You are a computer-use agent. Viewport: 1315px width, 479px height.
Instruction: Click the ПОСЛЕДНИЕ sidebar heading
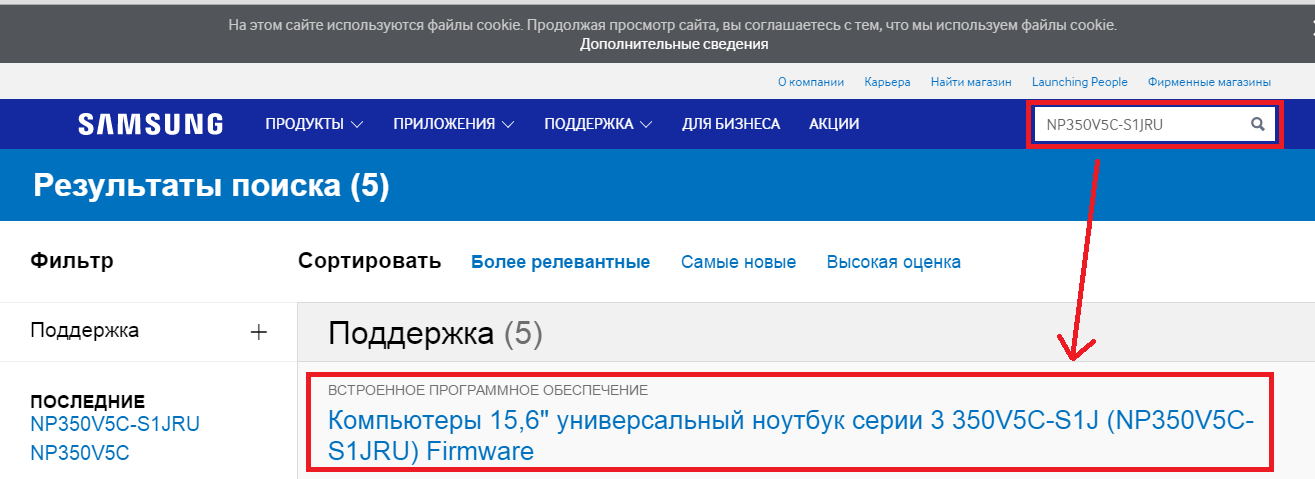88,401
